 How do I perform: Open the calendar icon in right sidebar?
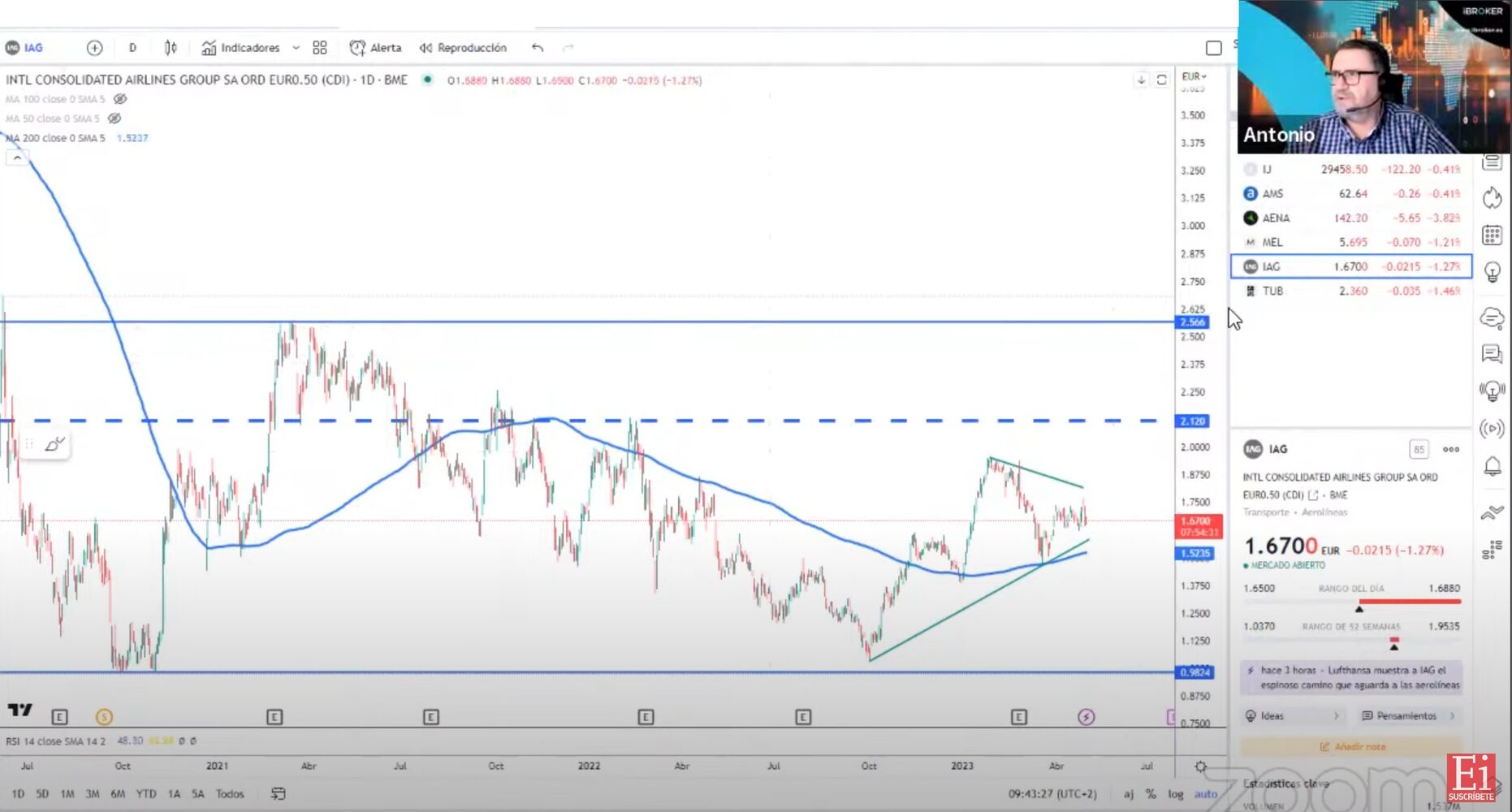pos(1493,235)
